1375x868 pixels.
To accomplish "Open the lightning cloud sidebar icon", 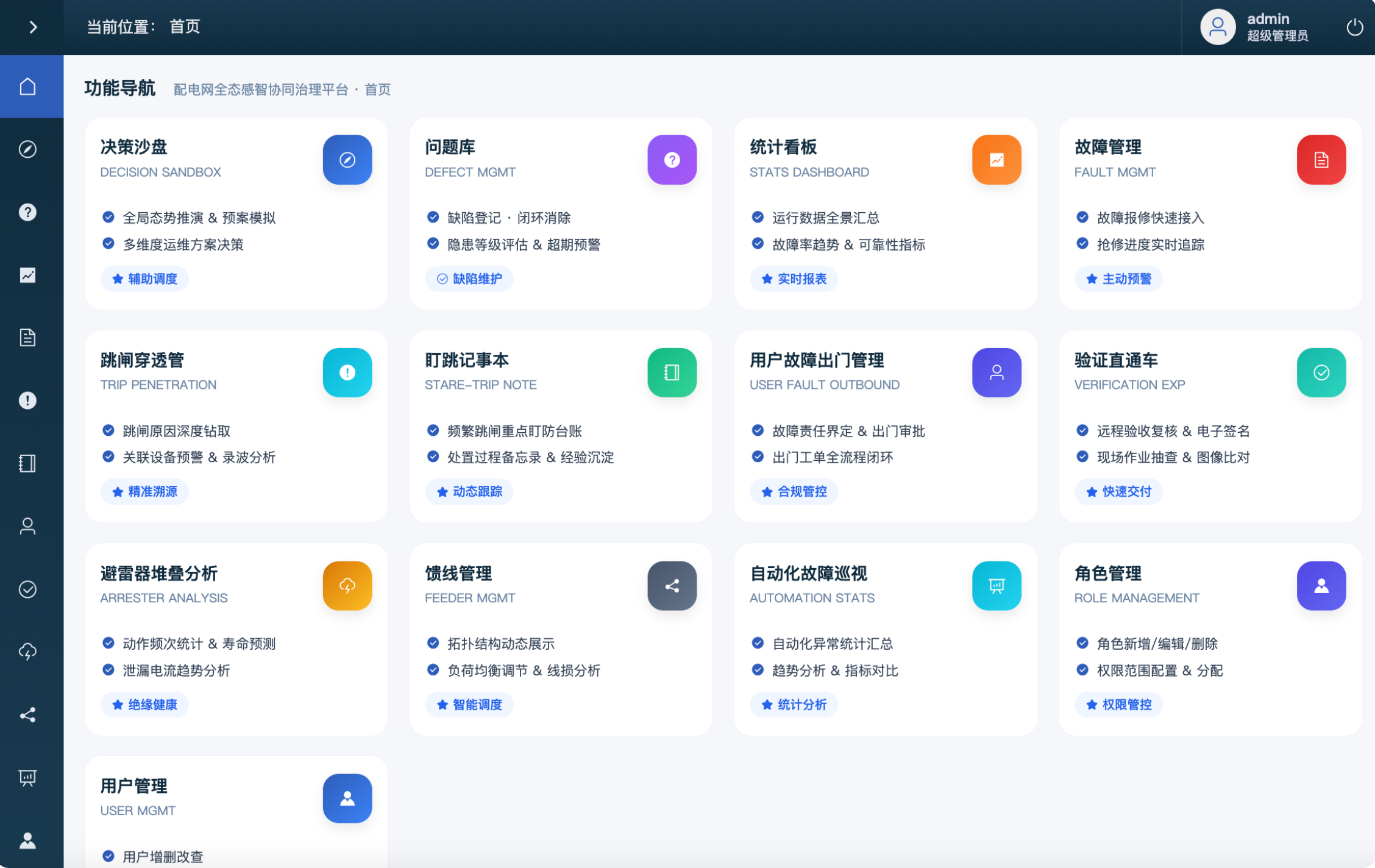I will (x=27, y=652).
